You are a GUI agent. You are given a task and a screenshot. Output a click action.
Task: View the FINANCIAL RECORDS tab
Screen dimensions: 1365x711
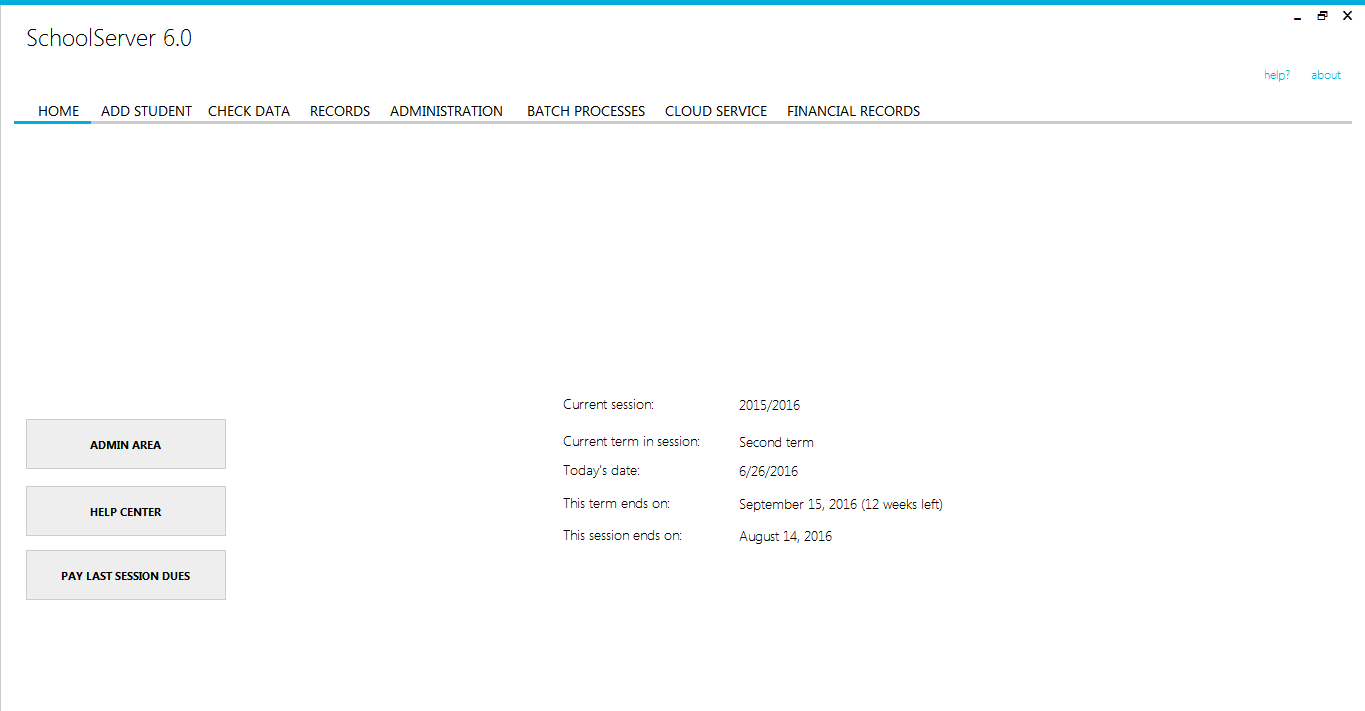pyautogui.click(x=853, y=111)
